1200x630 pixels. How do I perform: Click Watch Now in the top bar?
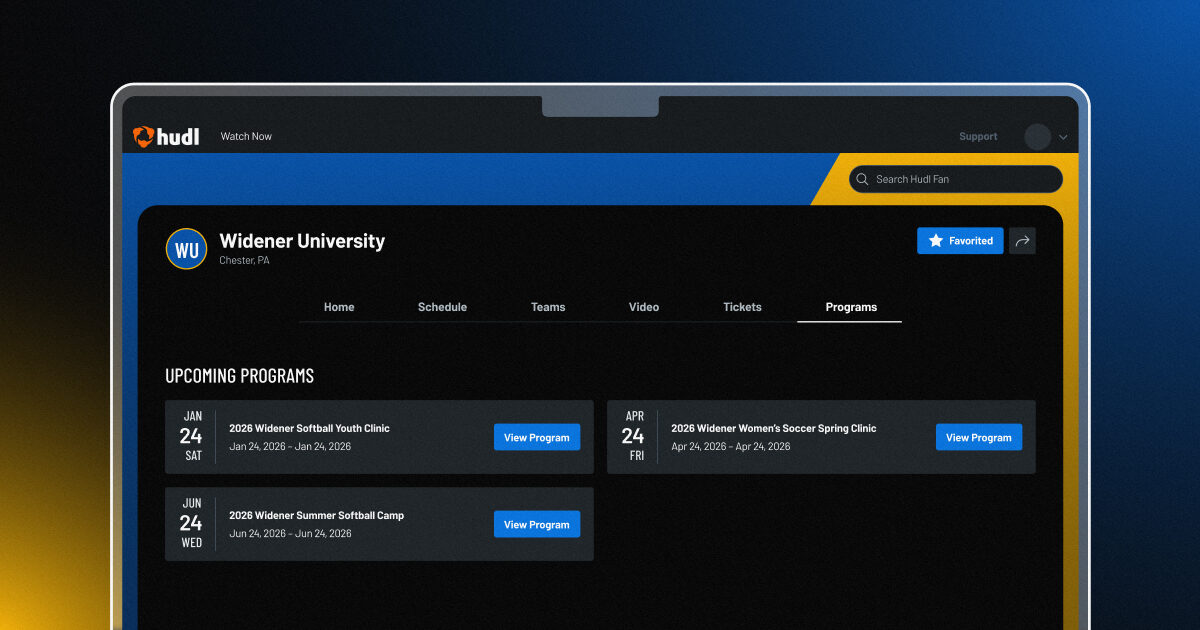coord(246,136)
